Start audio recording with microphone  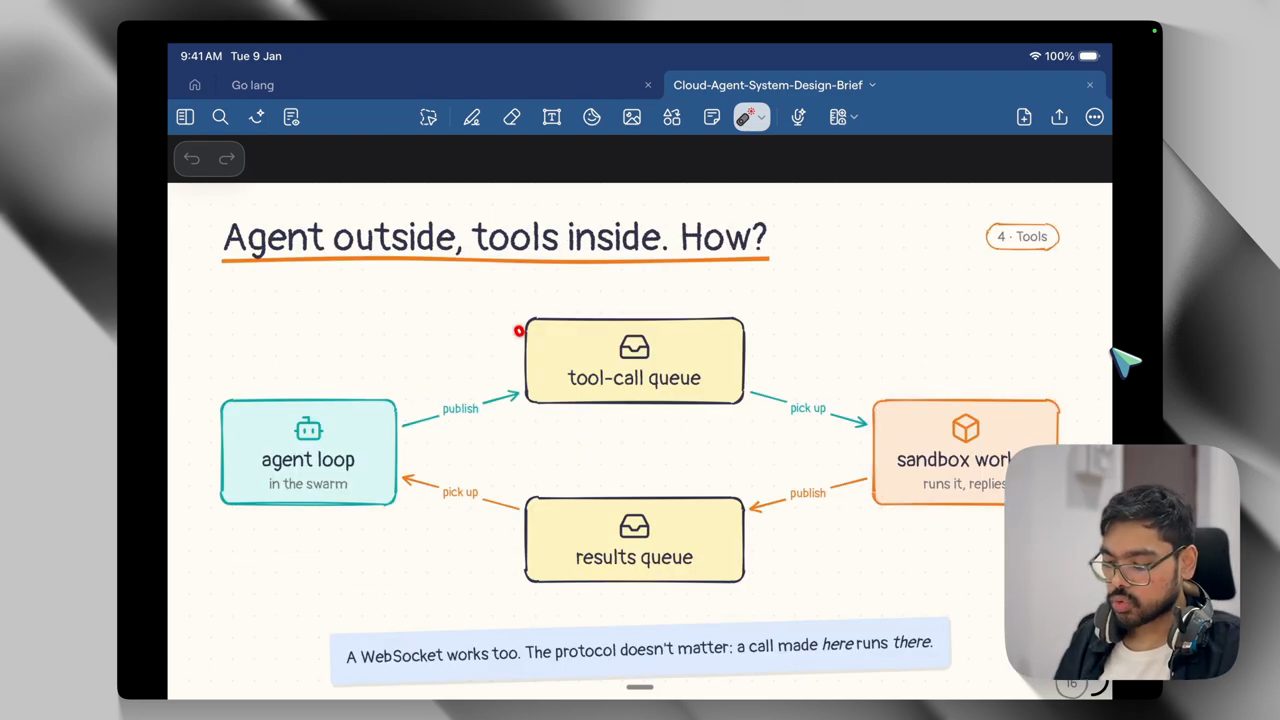[x=798, y=117]
